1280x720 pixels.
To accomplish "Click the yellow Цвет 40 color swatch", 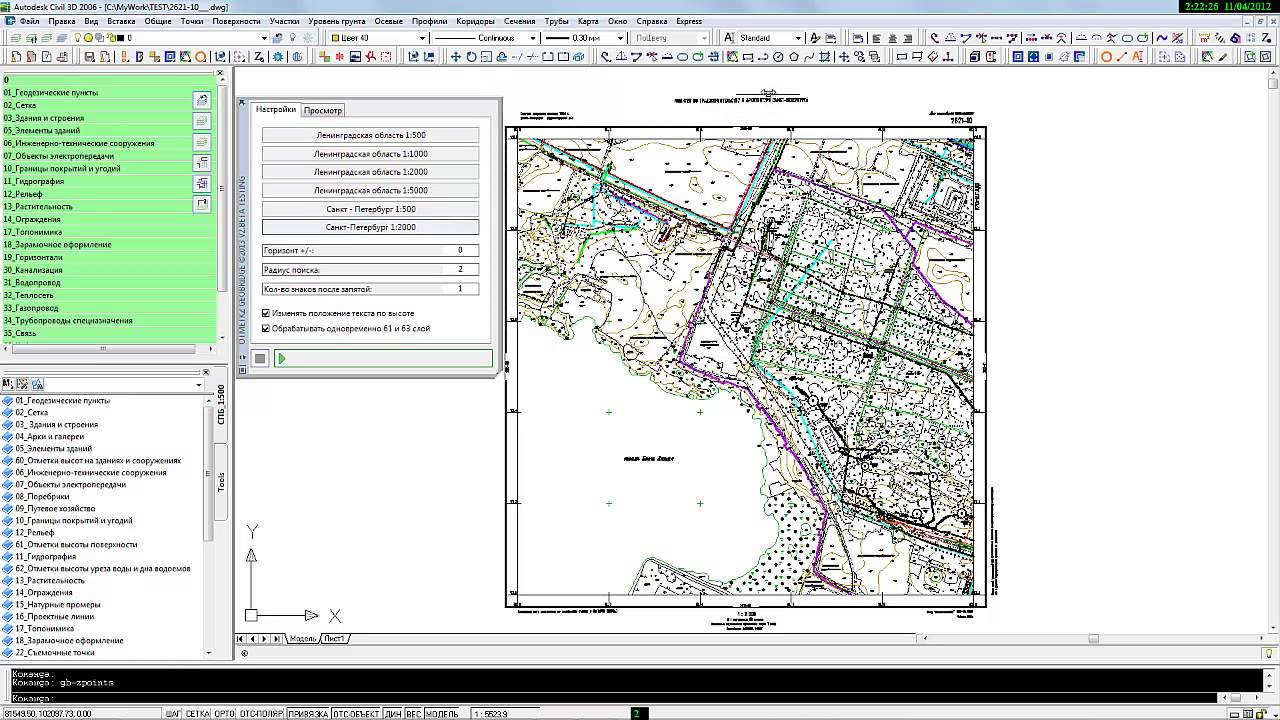I will [x=336, y=38].
